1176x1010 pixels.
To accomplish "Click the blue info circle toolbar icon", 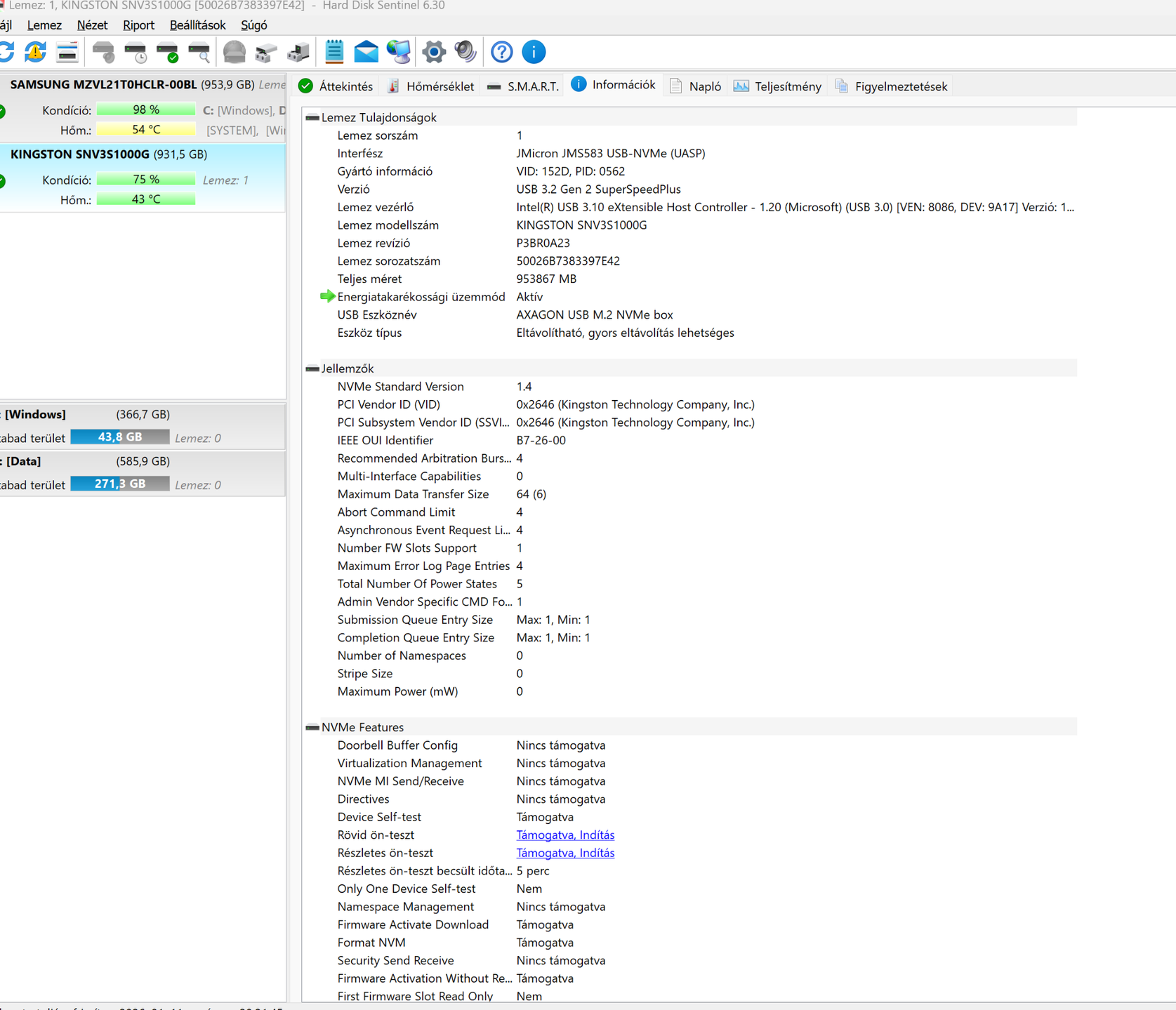I will tap(534, 52).
